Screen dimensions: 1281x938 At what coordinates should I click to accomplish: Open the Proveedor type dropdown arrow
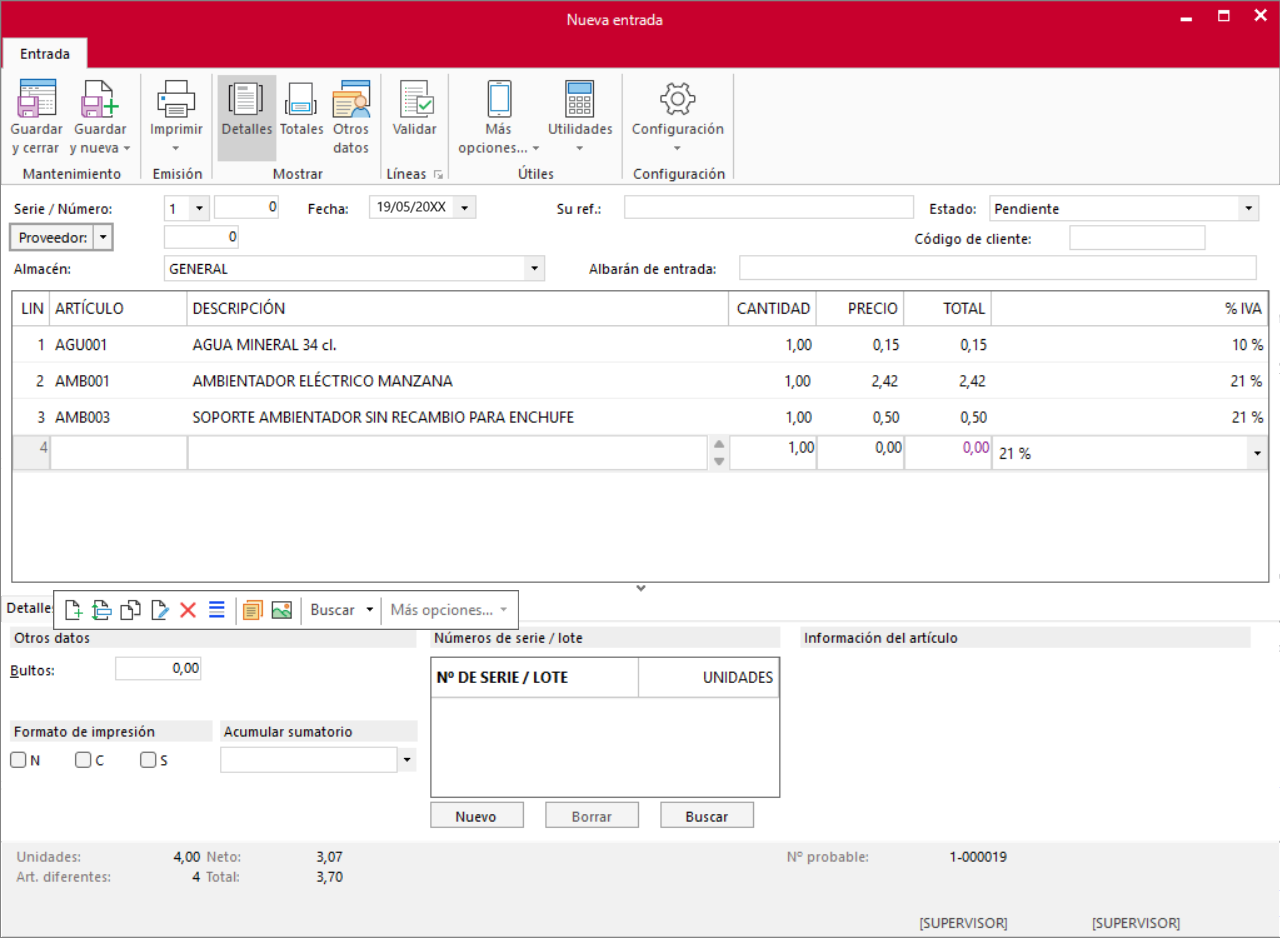pyautogui.click(x=103, y=238)
